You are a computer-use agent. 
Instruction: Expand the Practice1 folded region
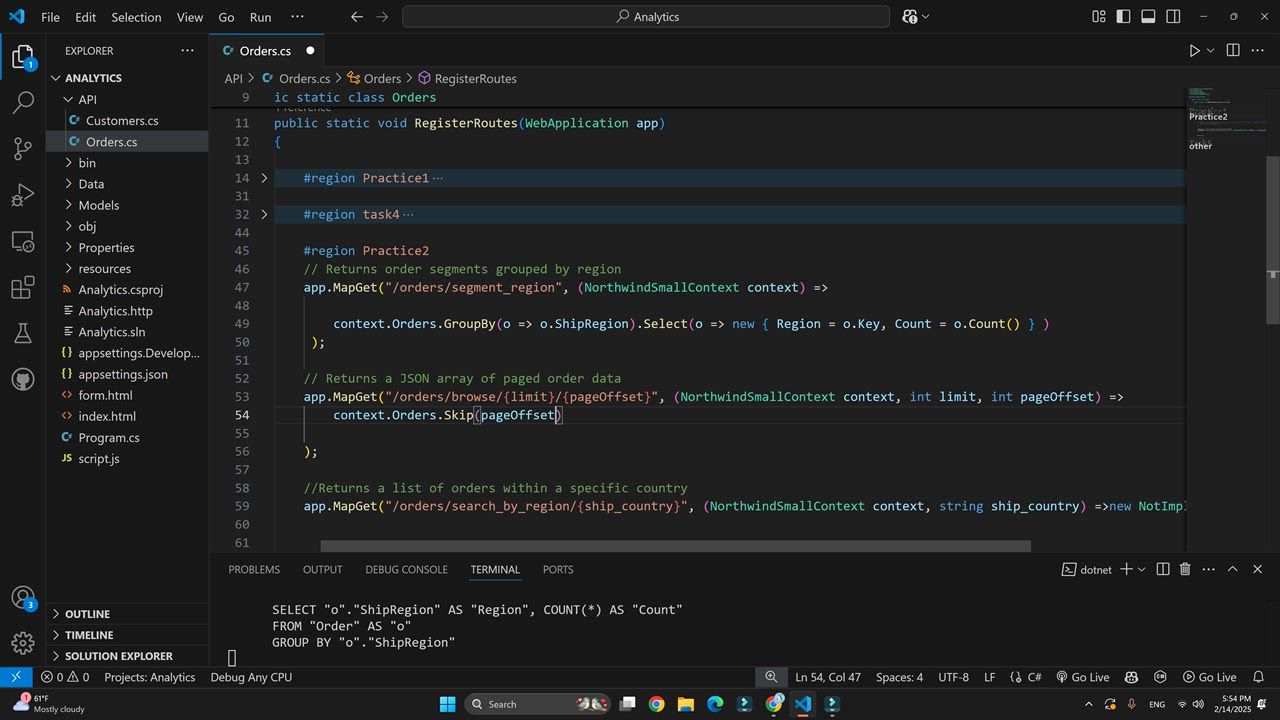pos(264,178)
